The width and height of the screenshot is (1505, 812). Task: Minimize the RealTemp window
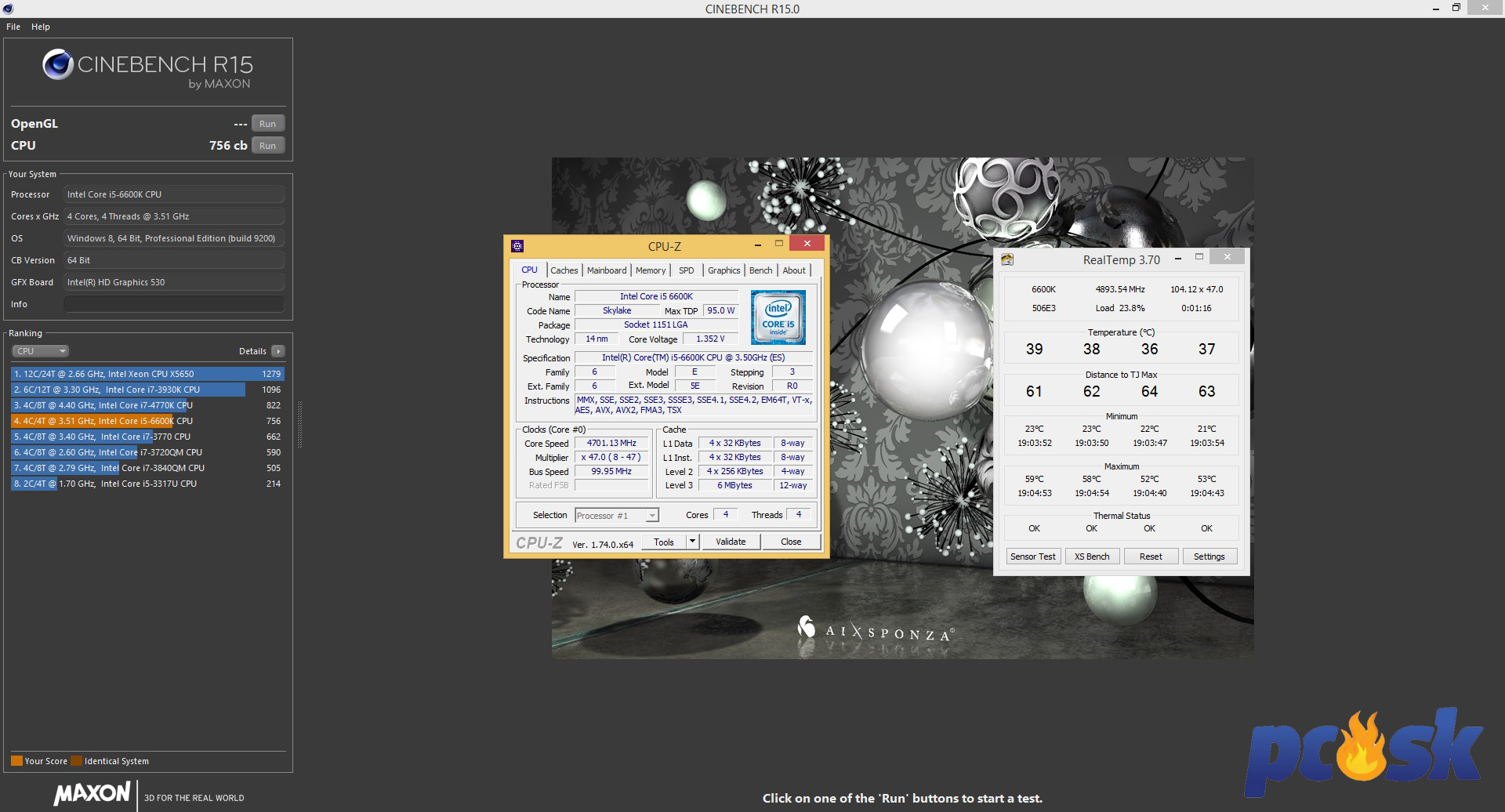tap(1178, 258)
